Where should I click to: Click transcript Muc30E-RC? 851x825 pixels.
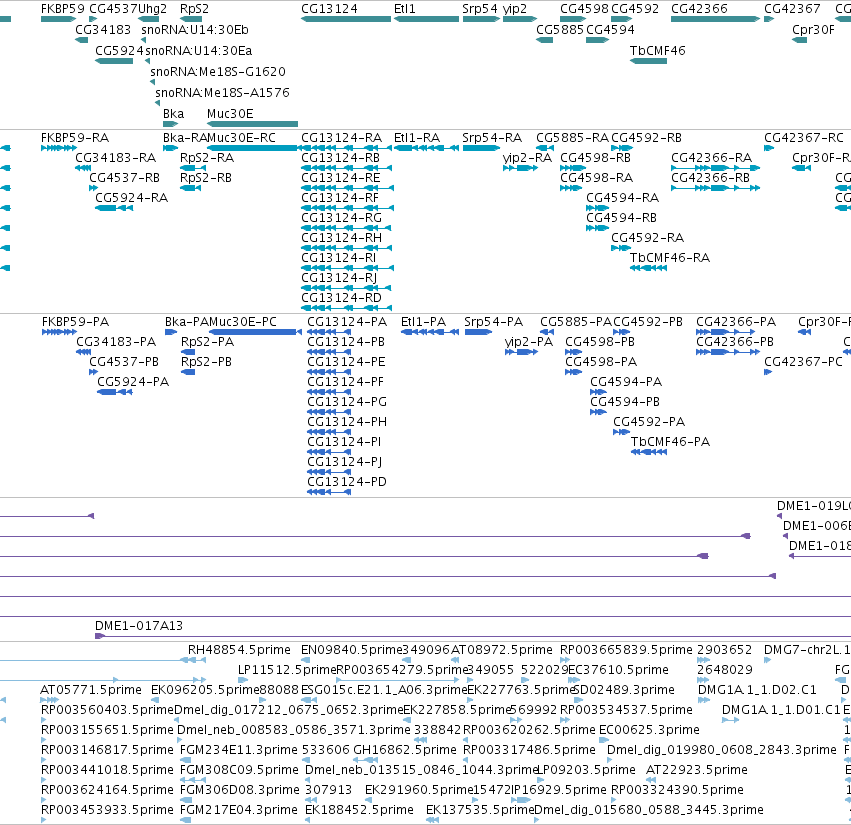point(242,138)
